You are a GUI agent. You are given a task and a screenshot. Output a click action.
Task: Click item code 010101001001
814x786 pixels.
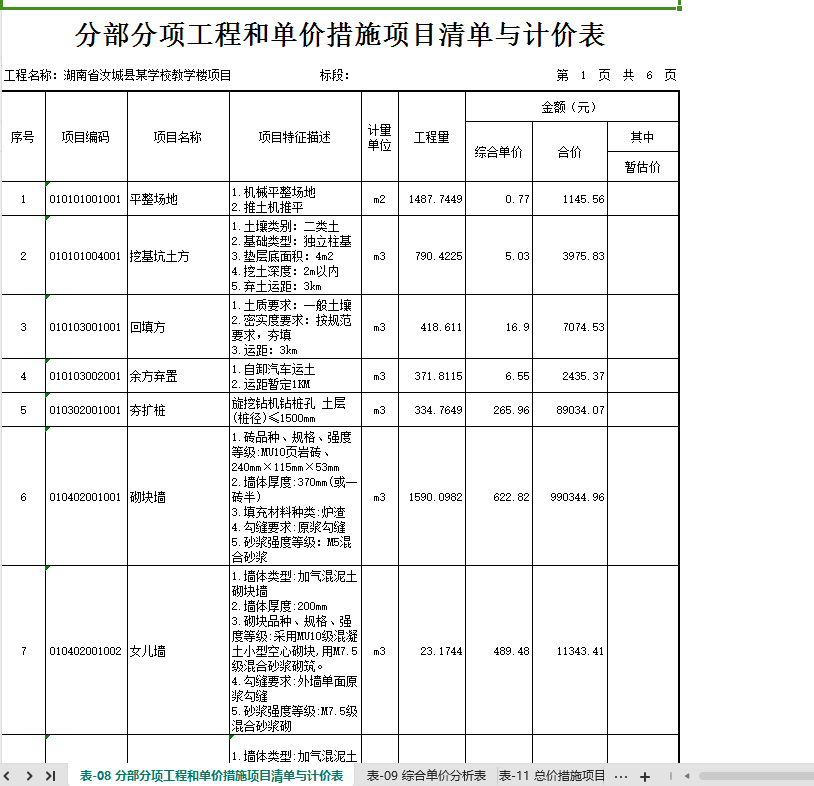coord(86,199)
